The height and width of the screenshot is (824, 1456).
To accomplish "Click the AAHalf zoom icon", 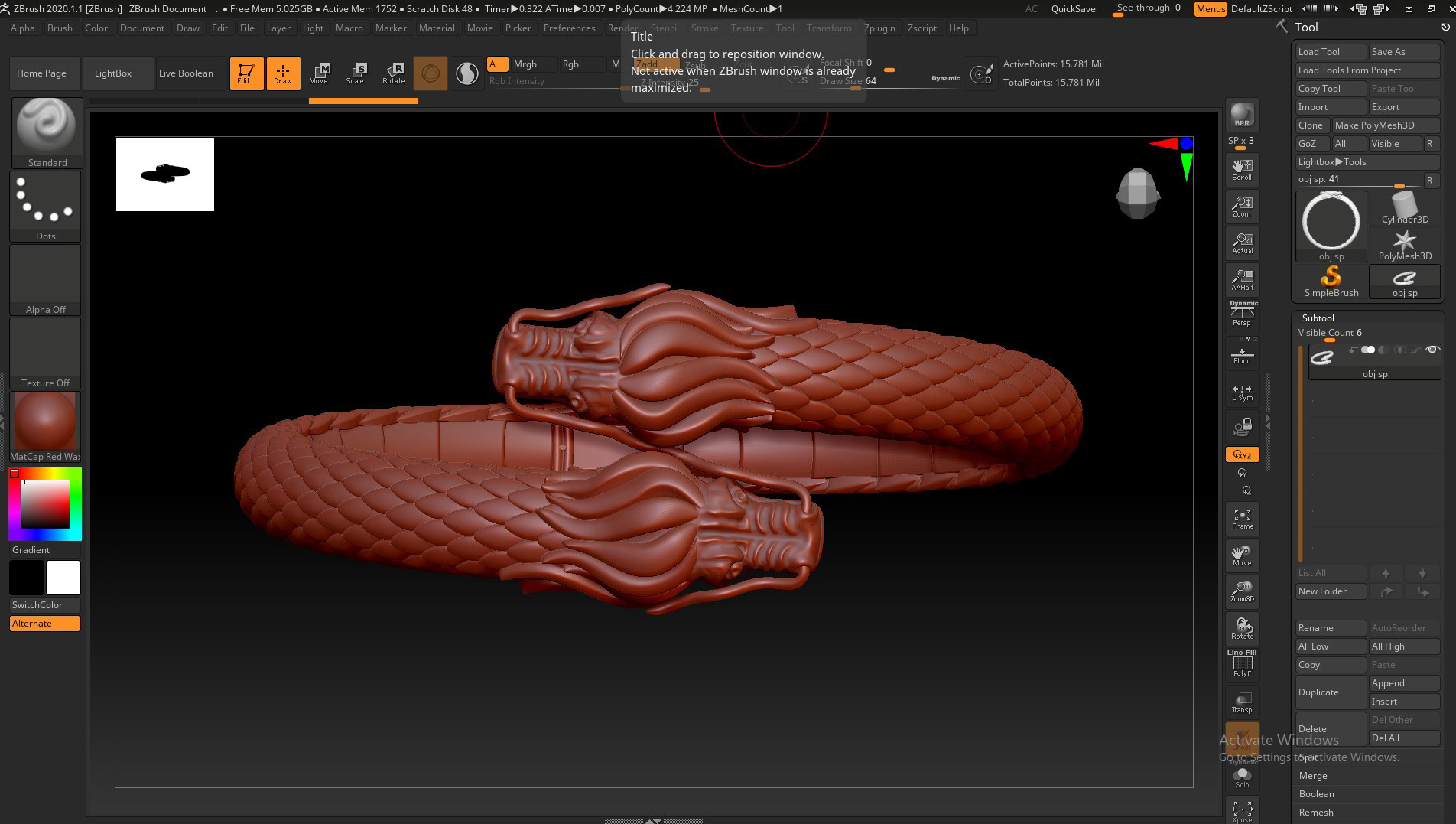I will tap(1242, 279).
